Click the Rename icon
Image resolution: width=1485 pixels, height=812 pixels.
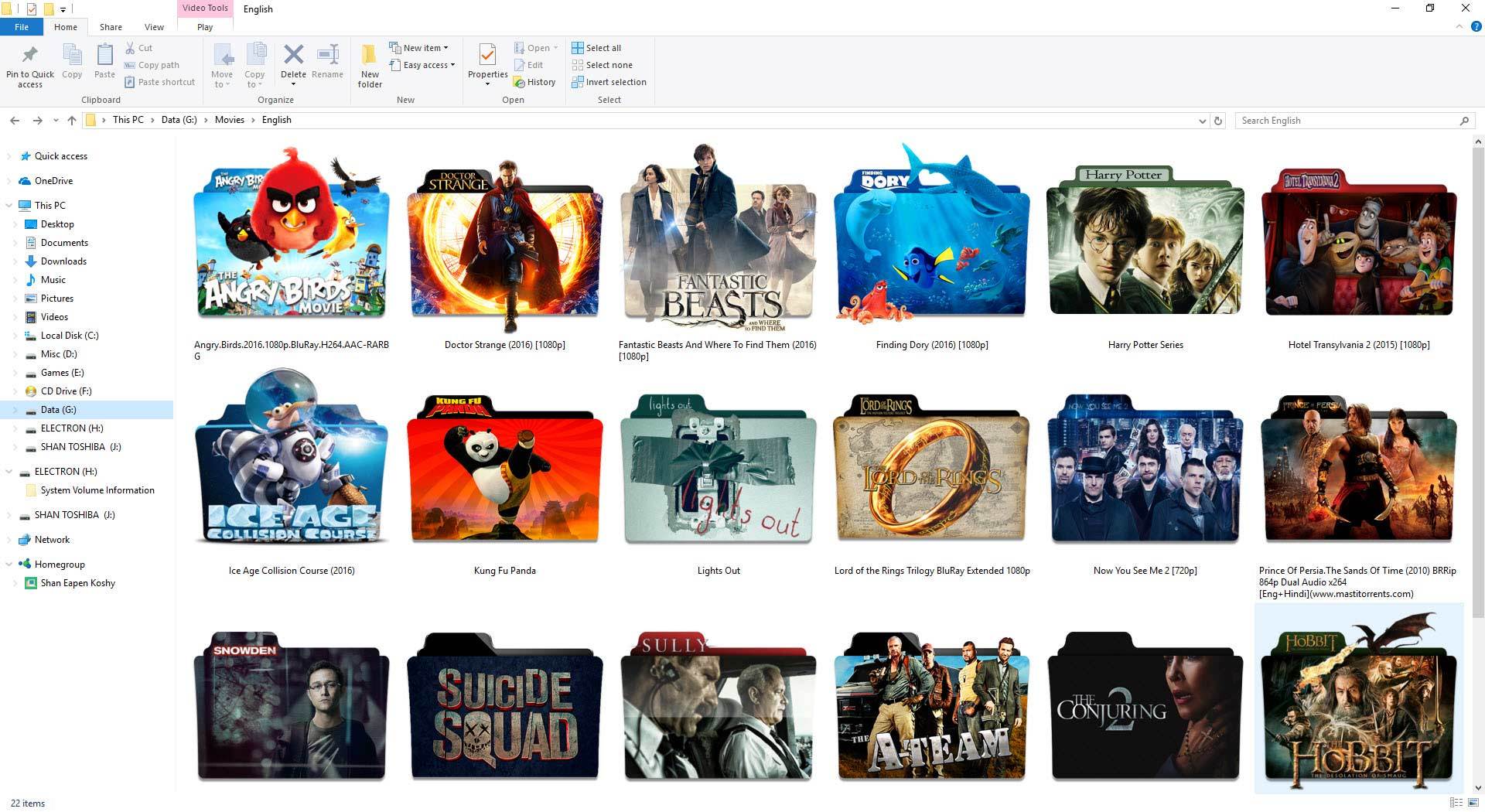[x=327, y=56]
